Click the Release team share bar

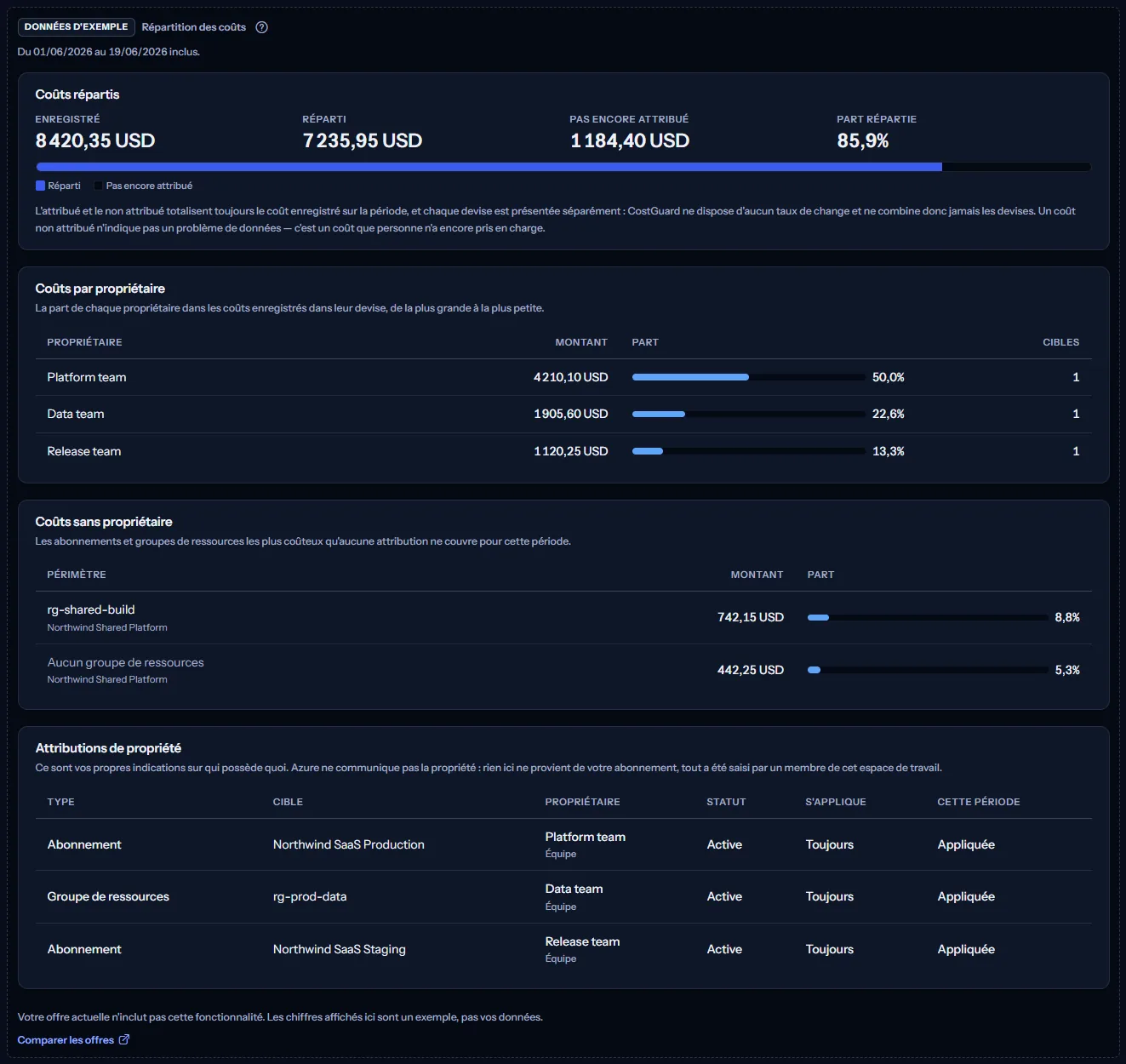pyautogui.click(x=749, y=451)
